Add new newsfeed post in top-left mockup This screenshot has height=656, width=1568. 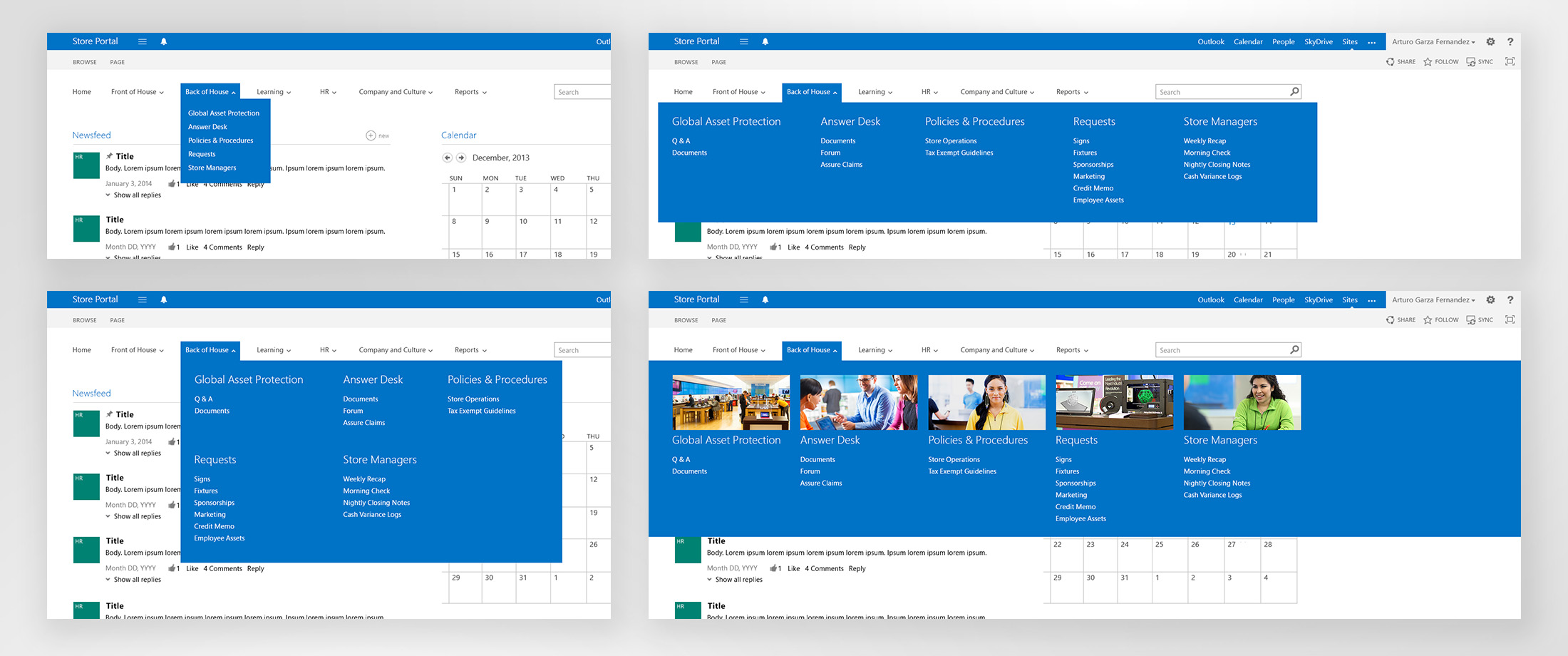371,135
